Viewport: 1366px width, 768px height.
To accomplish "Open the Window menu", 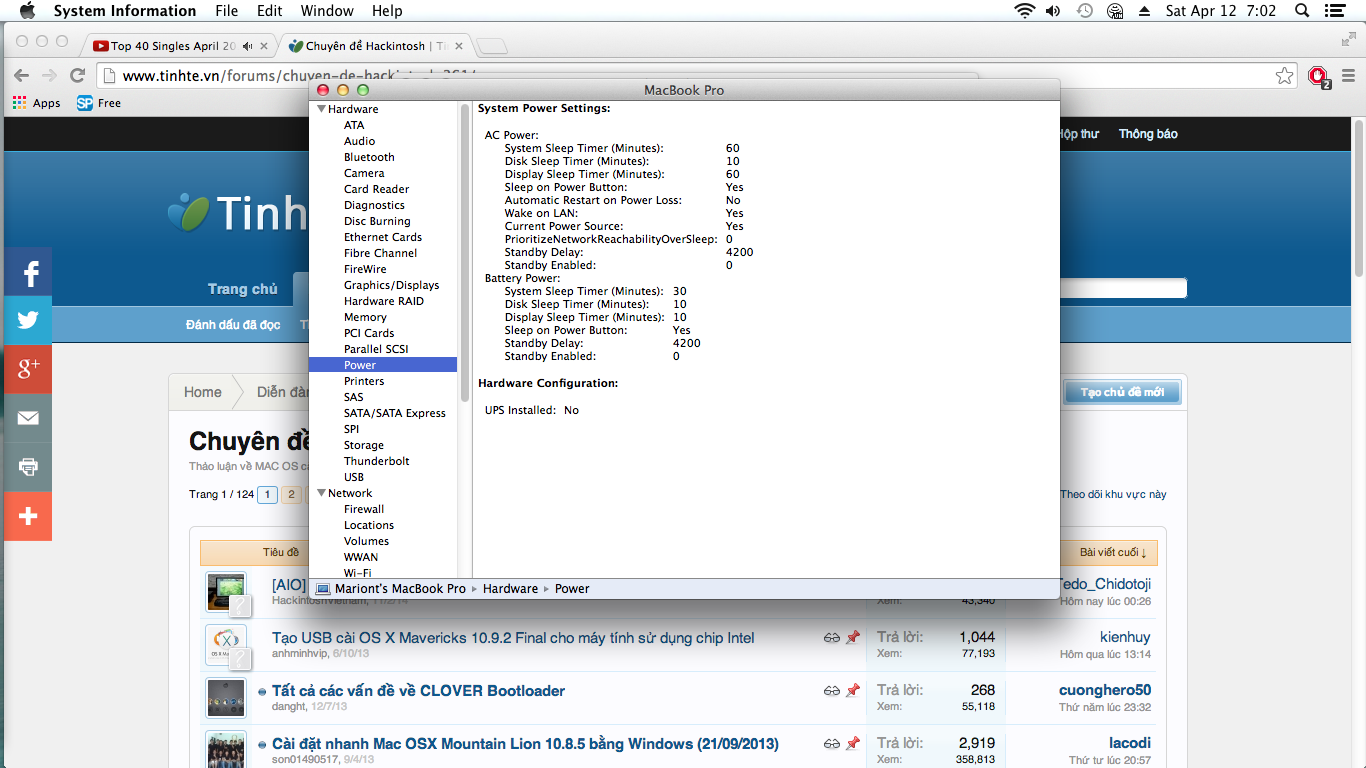I will tap(327, 11).
